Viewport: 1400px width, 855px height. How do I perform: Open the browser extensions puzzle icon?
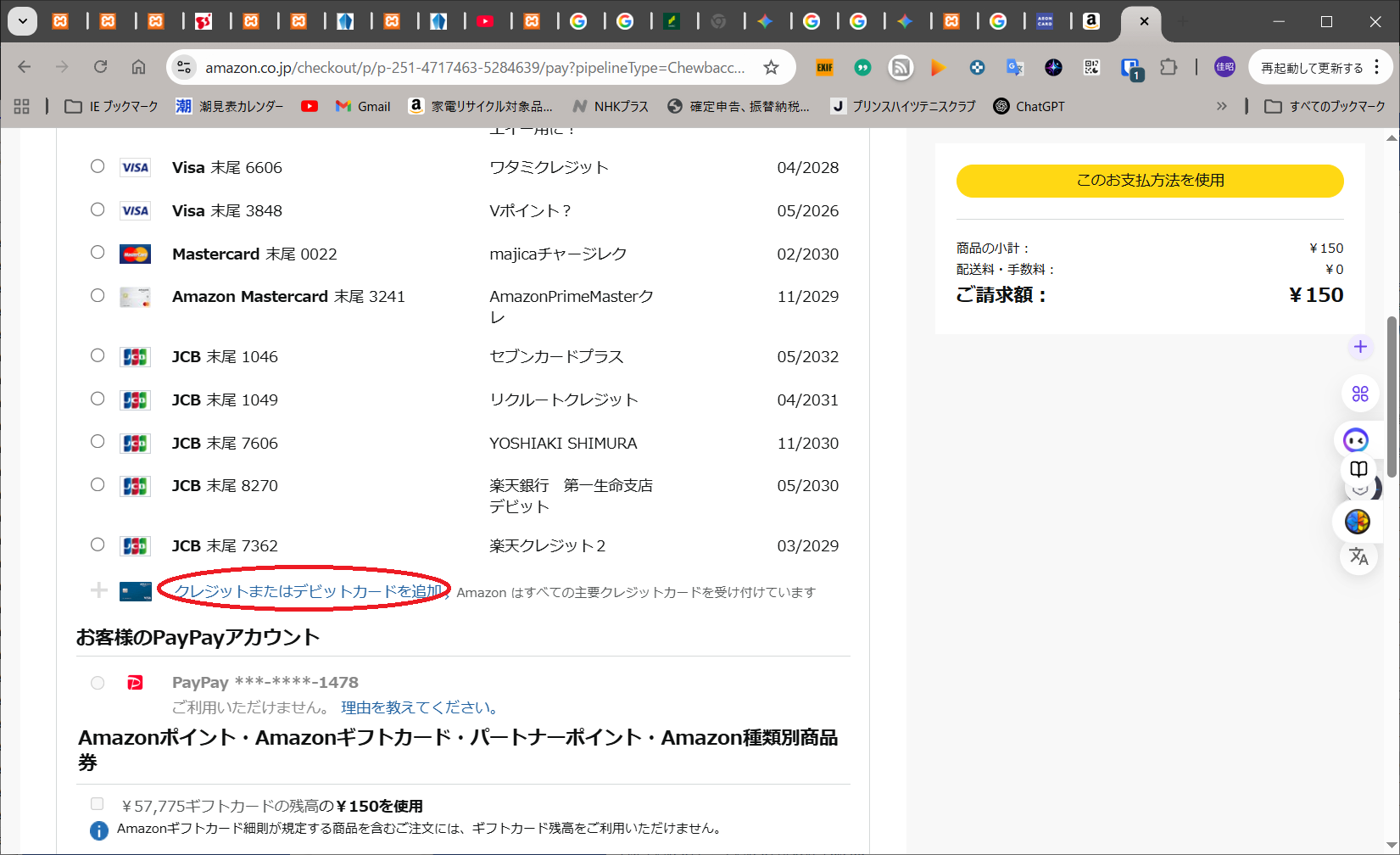click(x=1169, y=67)
